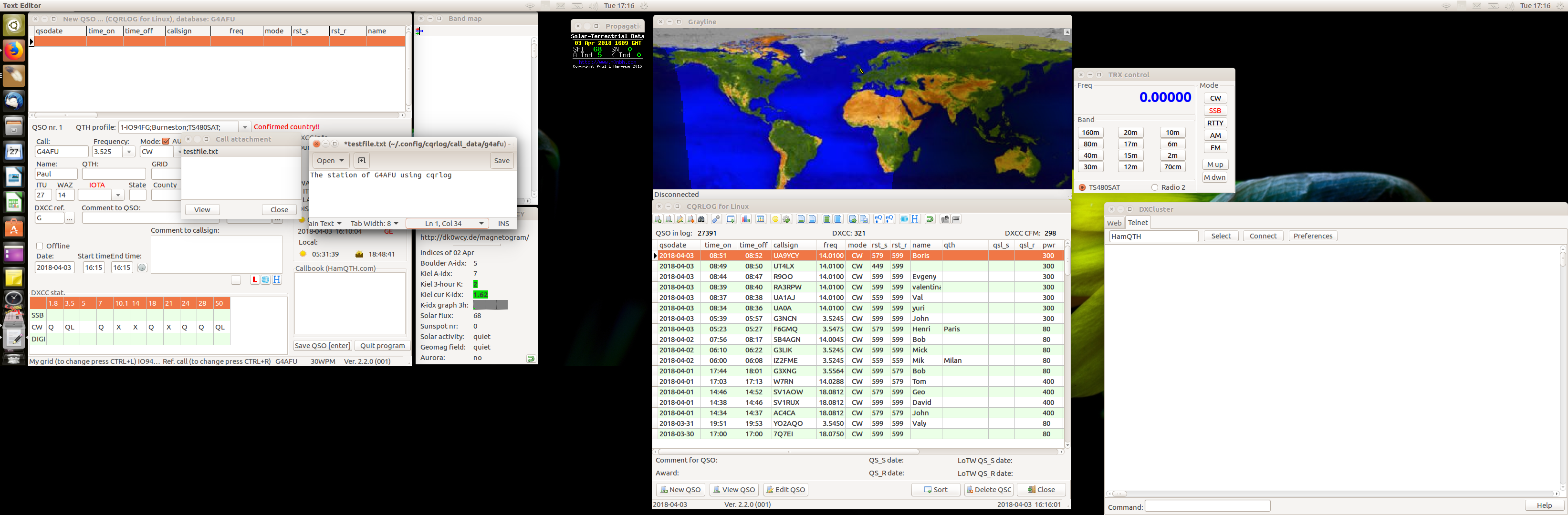Screen dimensions: 1568x515
Task: Open the Ubuntu Software dock icon
Action: pyautogui.click(x=13, y=228)
